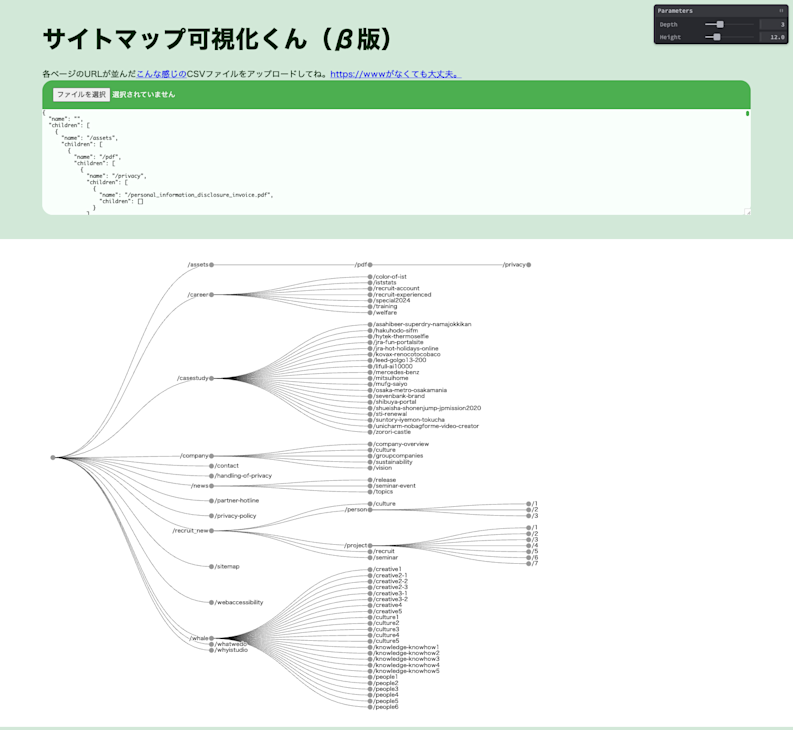The image size is (793, 730).
Task: Click the Depth slider handle
Action: click(720, 24)
